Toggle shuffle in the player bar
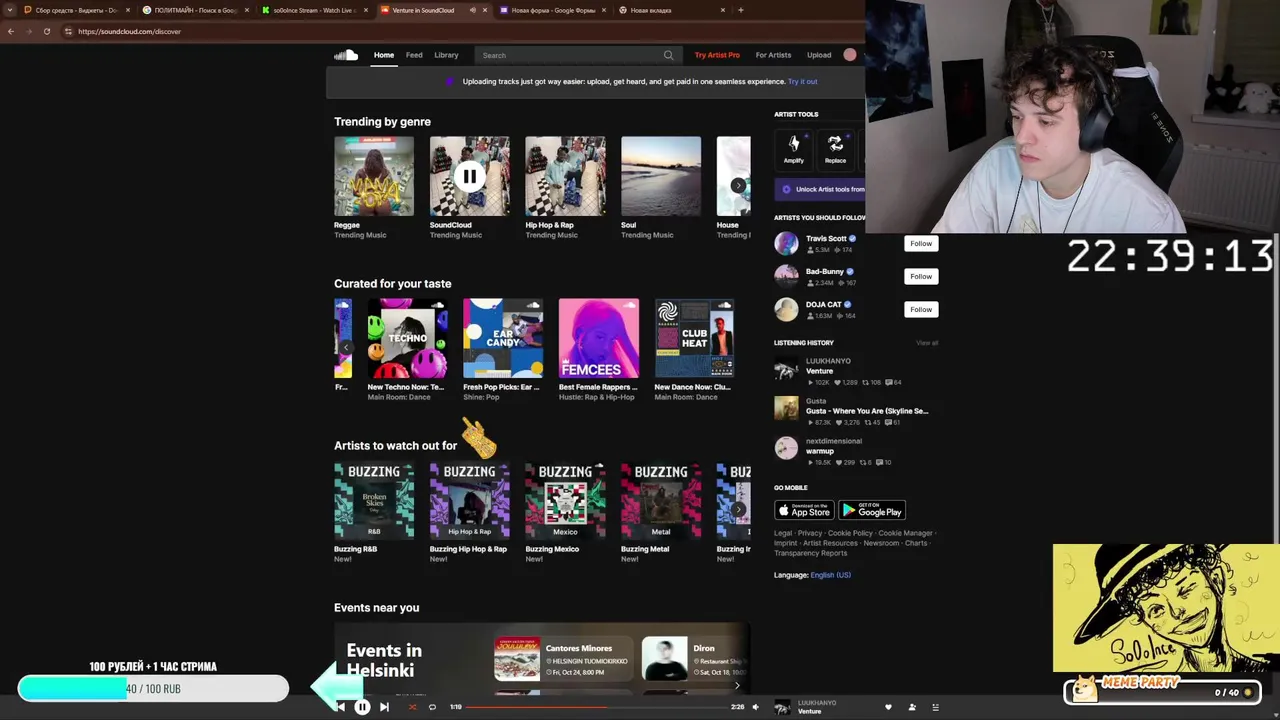This screenshot has height=720, width=1280. (x=411, y=707)
